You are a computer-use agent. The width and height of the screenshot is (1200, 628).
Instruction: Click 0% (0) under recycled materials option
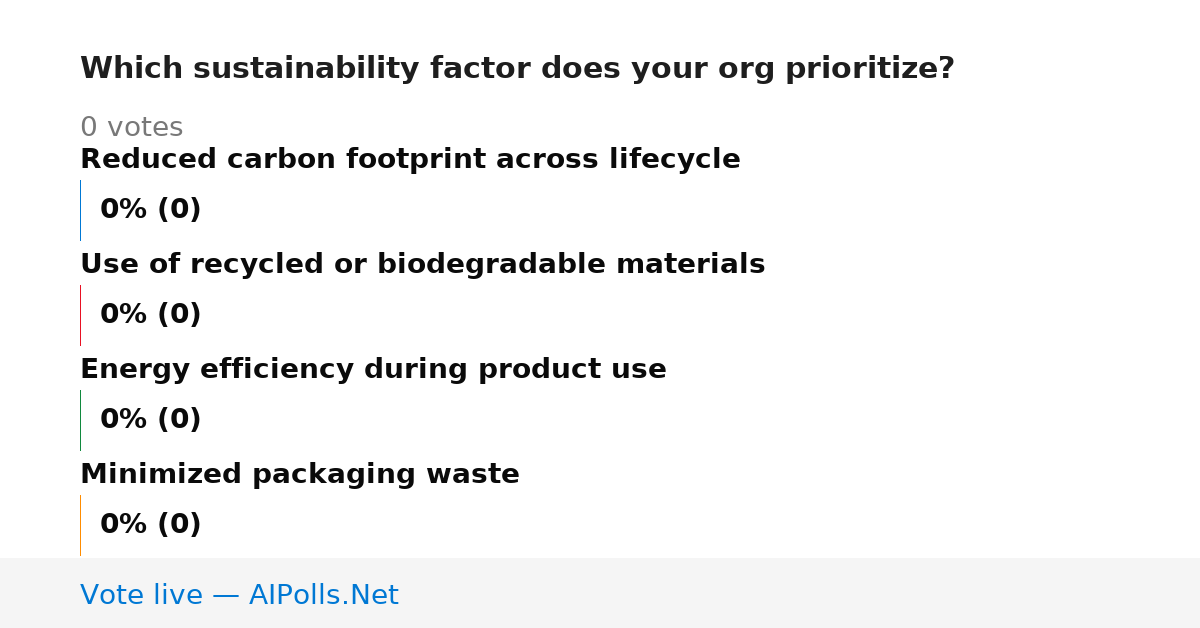point(150,315)
